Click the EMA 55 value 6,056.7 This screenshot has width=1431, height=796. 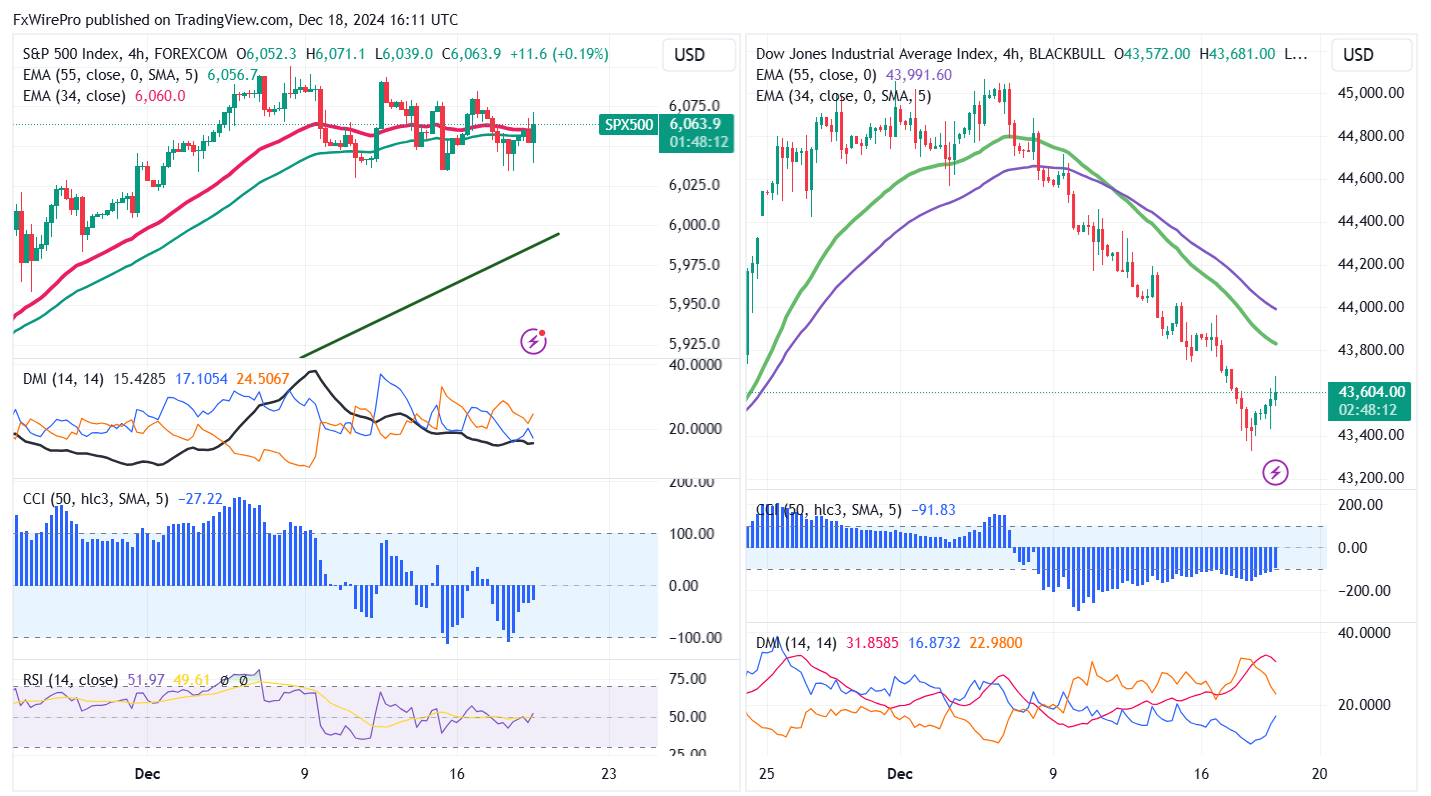pos(231,75)
